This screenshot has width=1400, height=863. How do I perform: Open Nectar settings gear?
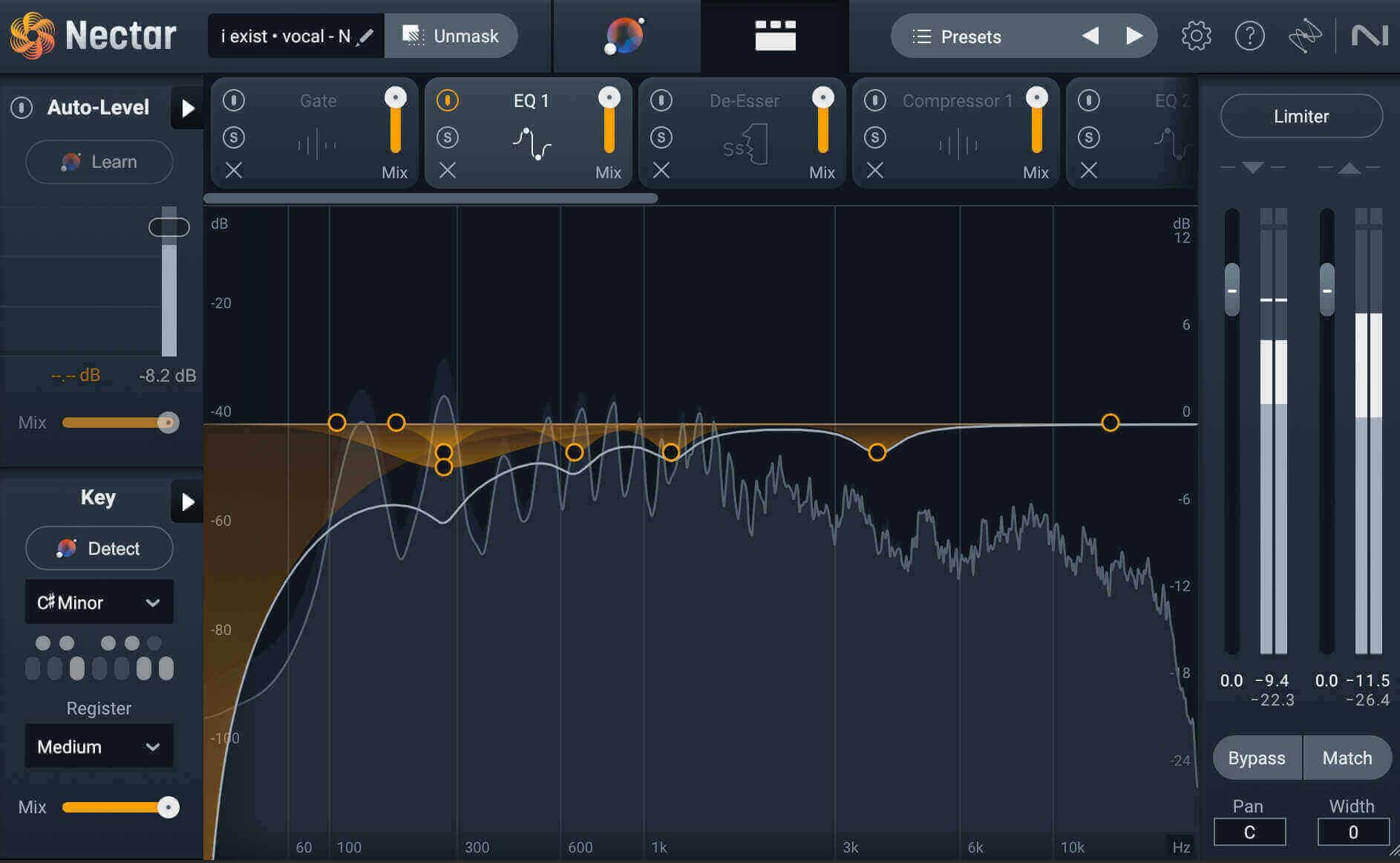coord(1196,36)
